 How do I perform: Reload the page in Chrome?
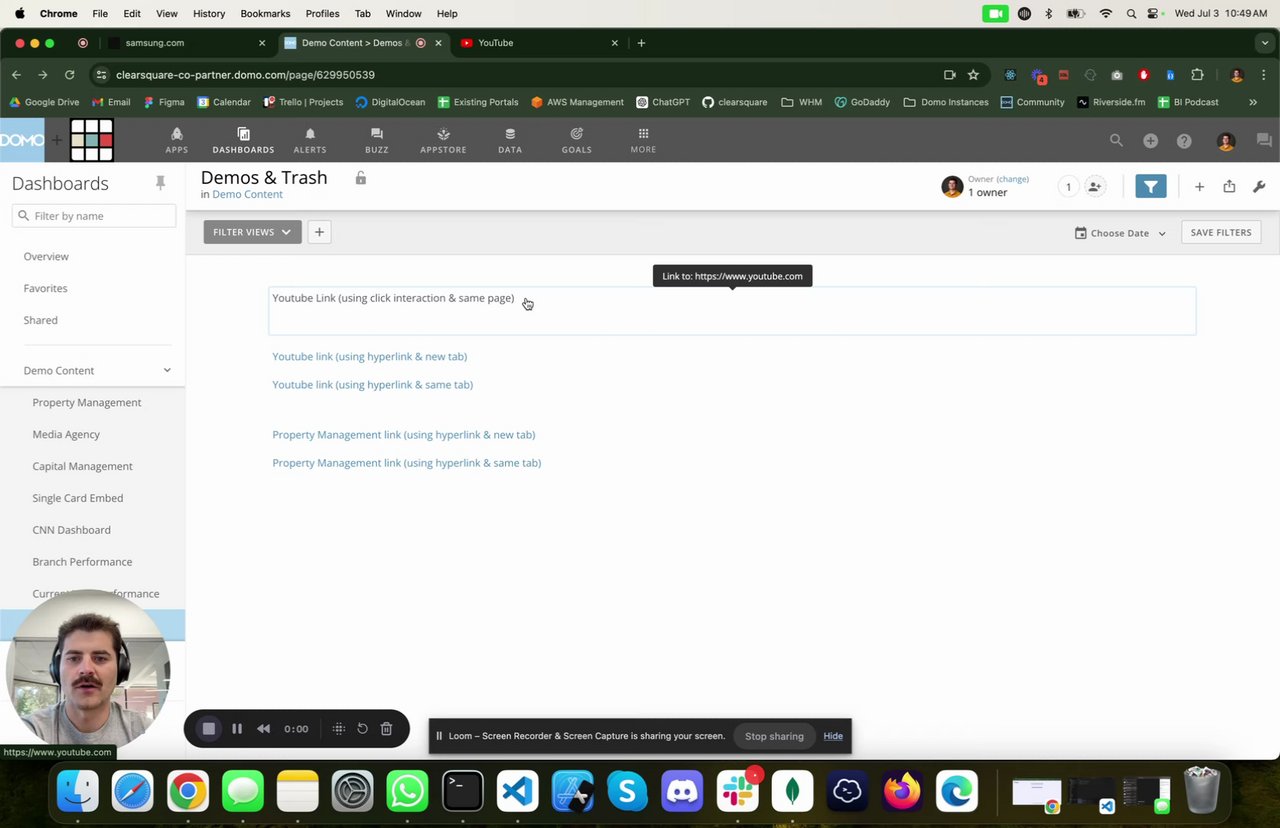pyautogui.click(x=69, y=75)
